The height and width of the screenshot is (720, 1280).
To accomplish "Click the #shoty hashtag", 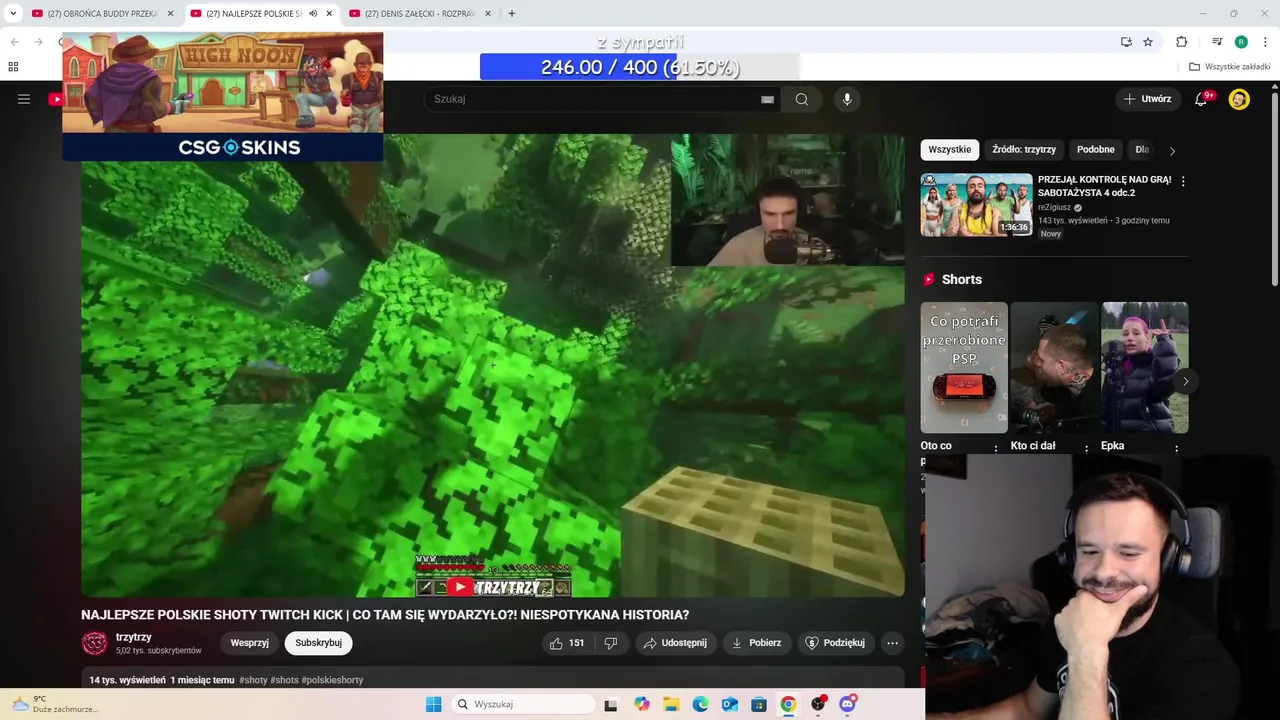I will (253, 680).
